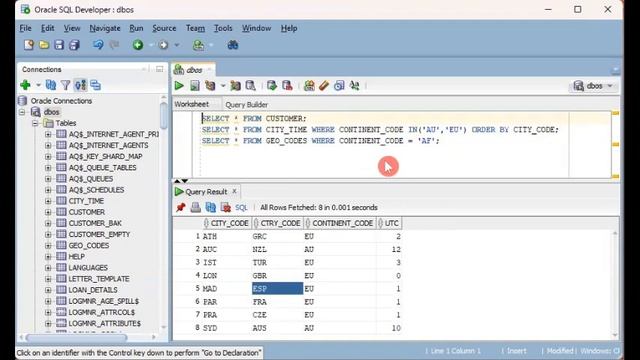640x360 pixels.
Task: Click the Undo arrow icon in main toolbar
Action: (98, 45)
